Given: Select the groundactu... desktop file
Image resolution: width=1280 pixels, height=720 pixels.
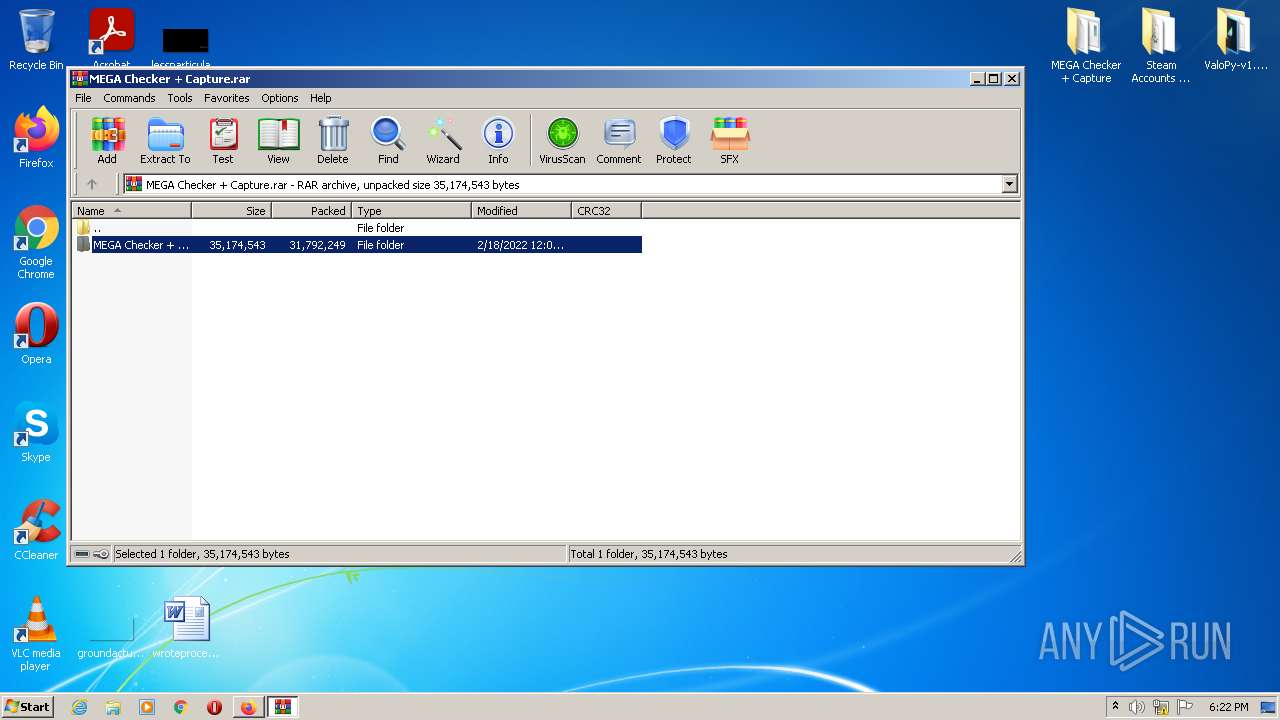Looking at the screenshot, I should (x=112, y=635).
